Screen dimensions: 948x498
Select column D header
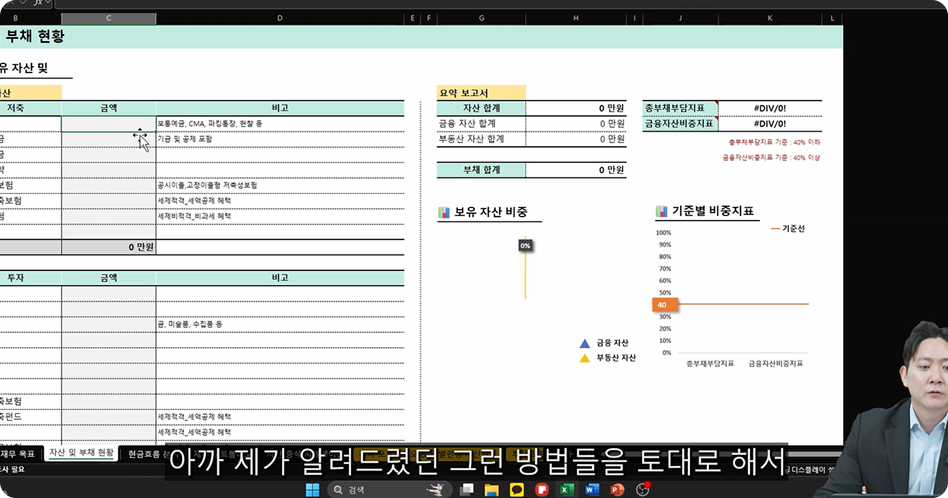pos(280,19)
